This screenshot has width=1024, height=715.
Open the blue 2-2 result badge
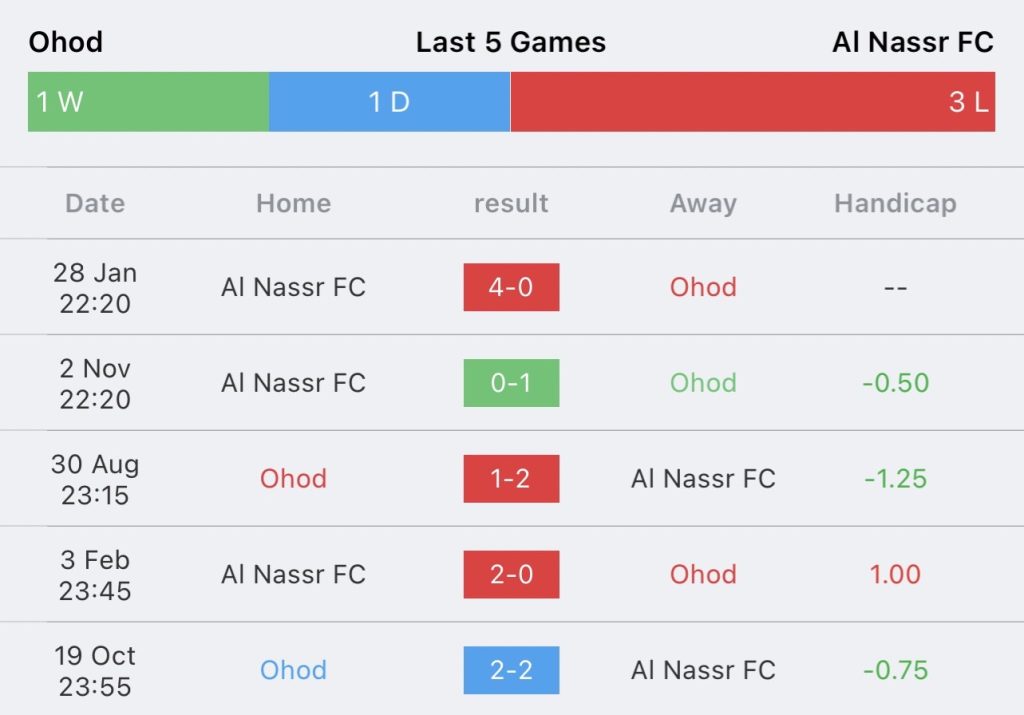pos(511,670)
